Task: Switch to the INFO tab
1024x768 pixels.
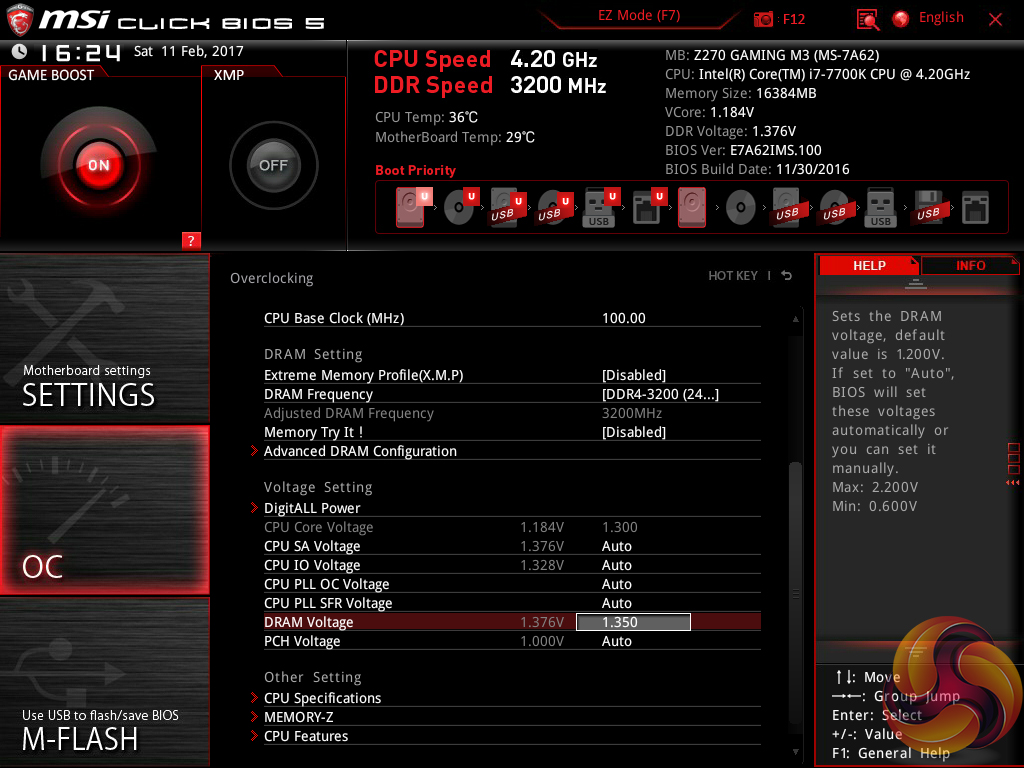Action: 970,266
